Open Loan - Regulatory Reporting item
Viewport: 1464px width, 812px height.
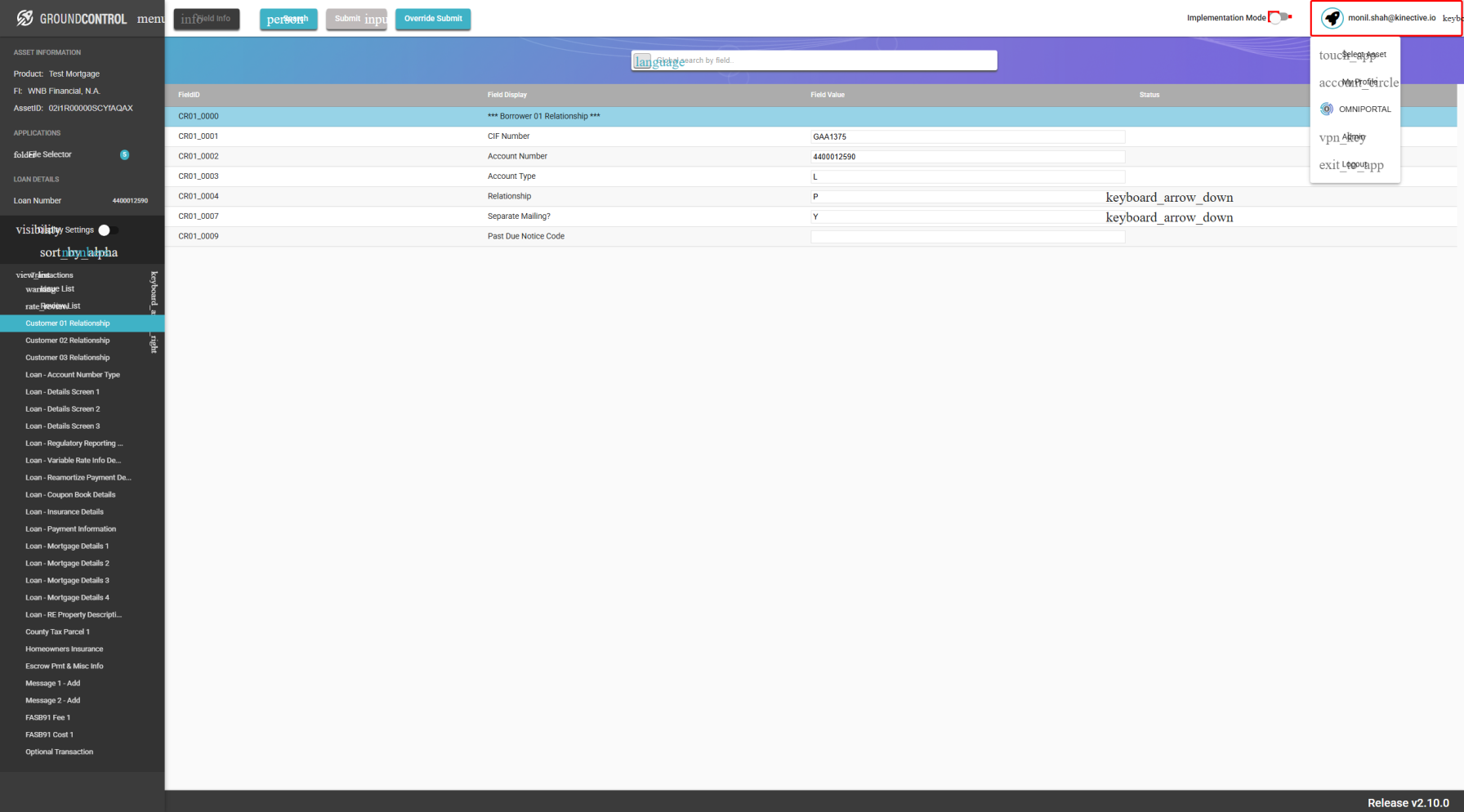click(74, 444)
